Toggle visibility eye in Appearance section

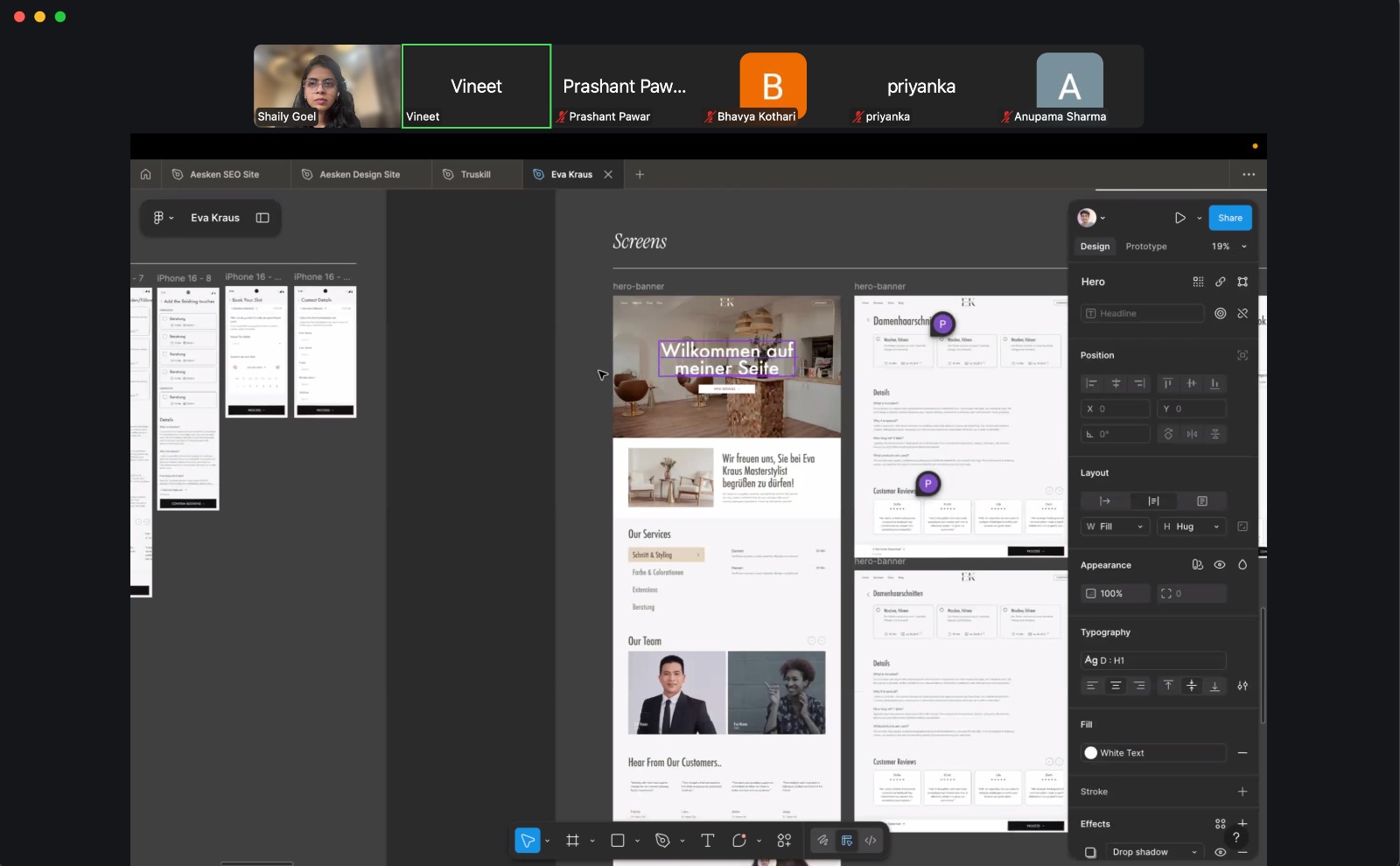click(1220, 565)
